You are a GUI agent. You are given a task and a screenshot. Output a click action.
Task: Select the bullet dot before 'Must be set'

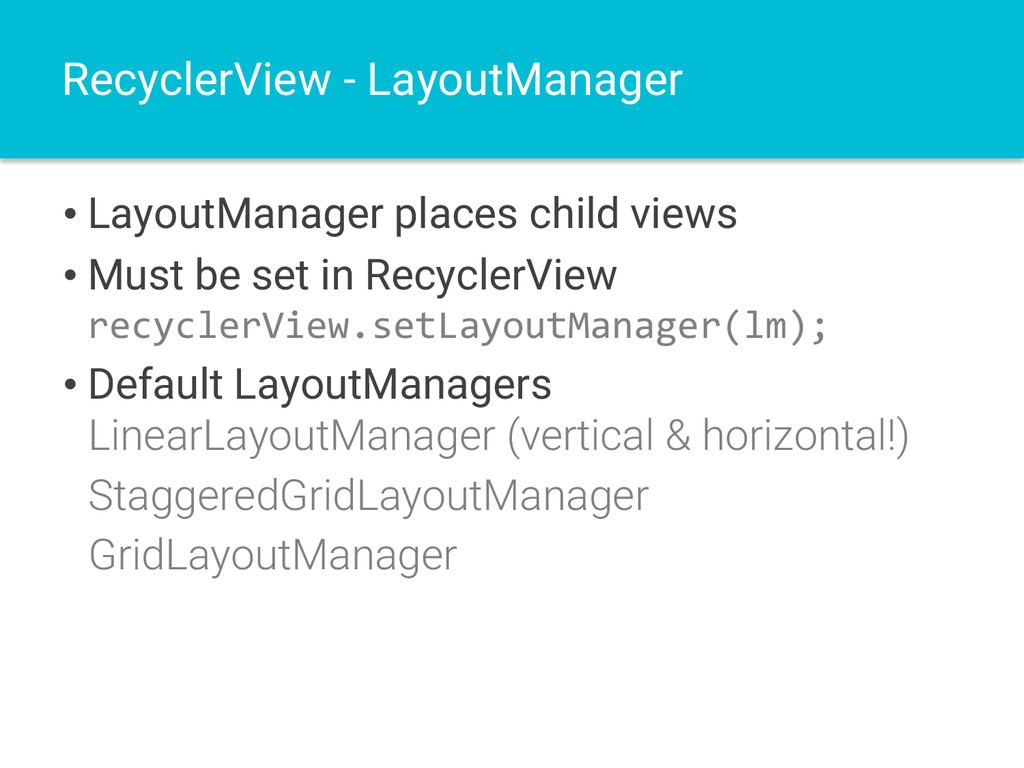click(x=71, y=275)
